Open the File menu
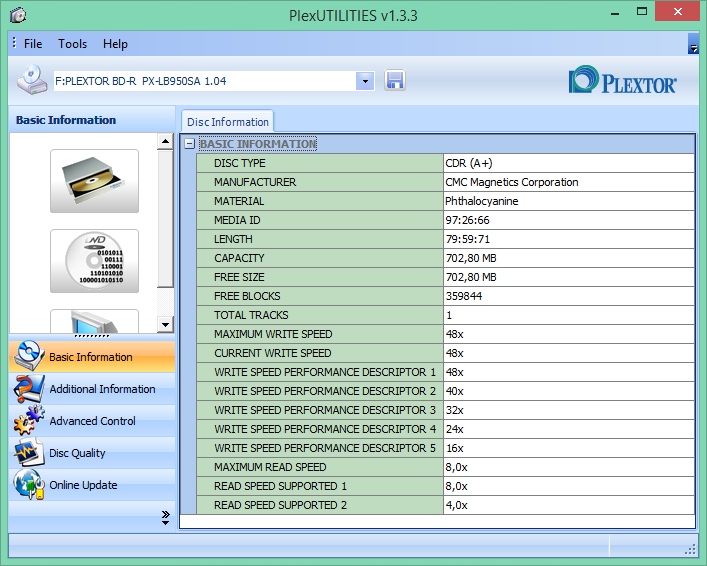 [x=33, y=44]
